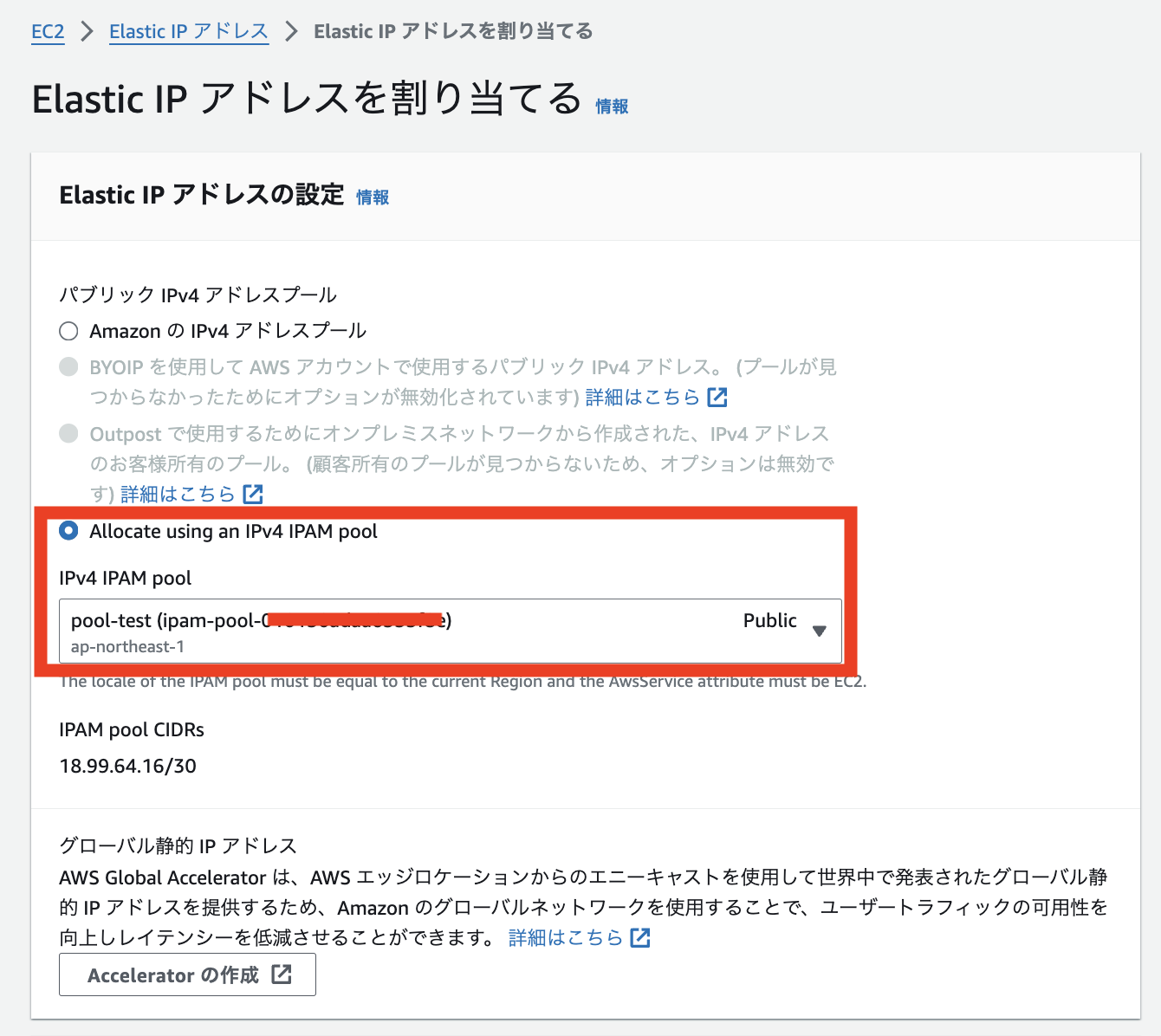1161x1036 pixels.
Task: Click the external link icon after グローバル静的 IP 詳細はこちら
Action: click(640, 937)
